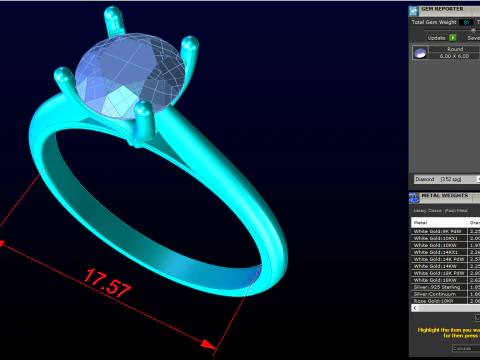
Task: Click the Metal column header
Action: click(x=439, y=222)
